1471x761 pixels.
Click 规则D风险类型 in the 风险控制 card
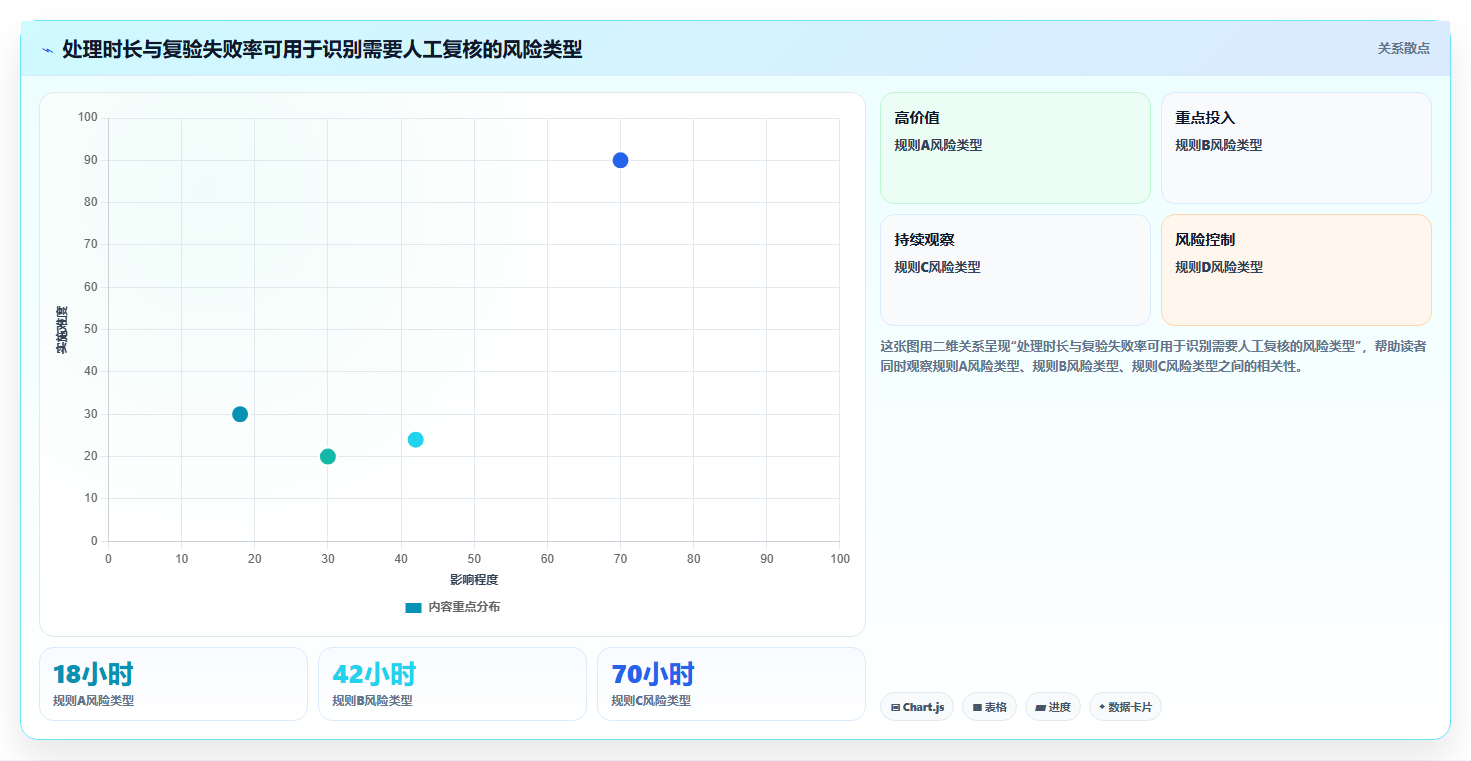coord(1219,267)
